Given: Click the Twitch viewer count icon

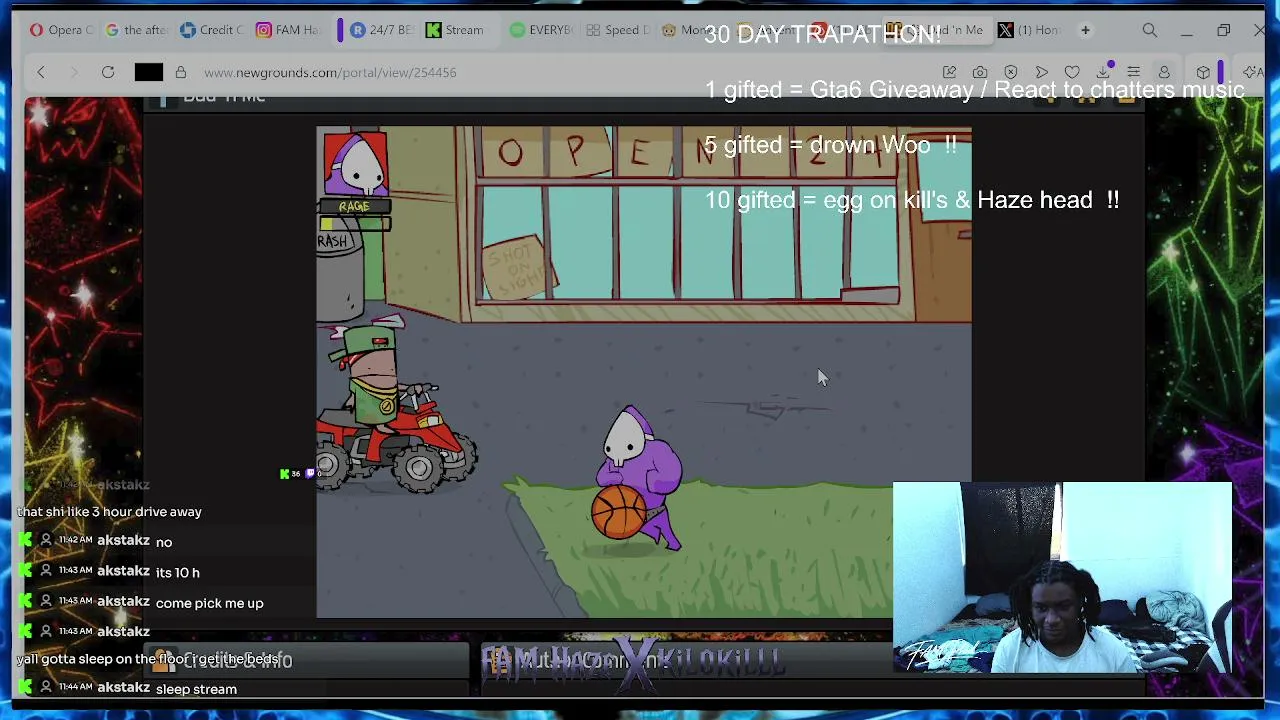Looking at the screenshot, I should coord(309,474).
